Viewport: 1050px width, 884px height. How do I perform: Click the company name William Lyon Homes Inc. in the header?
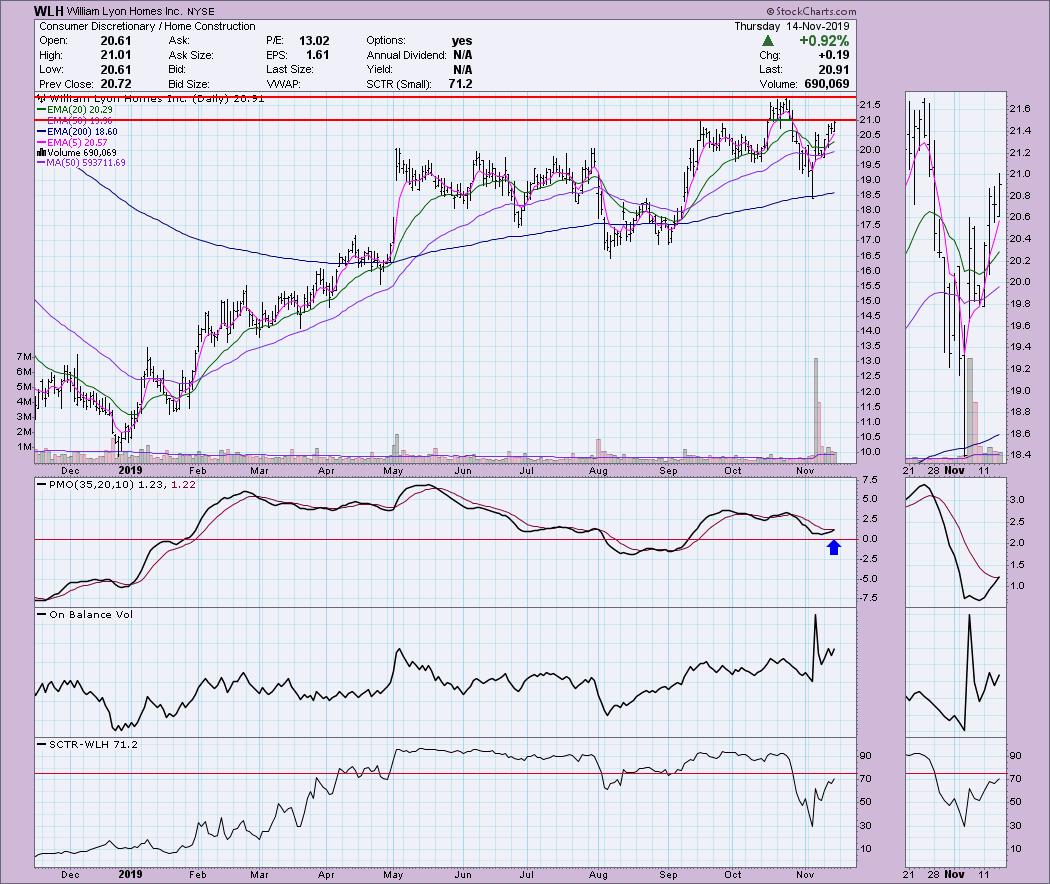click(125, 11)
